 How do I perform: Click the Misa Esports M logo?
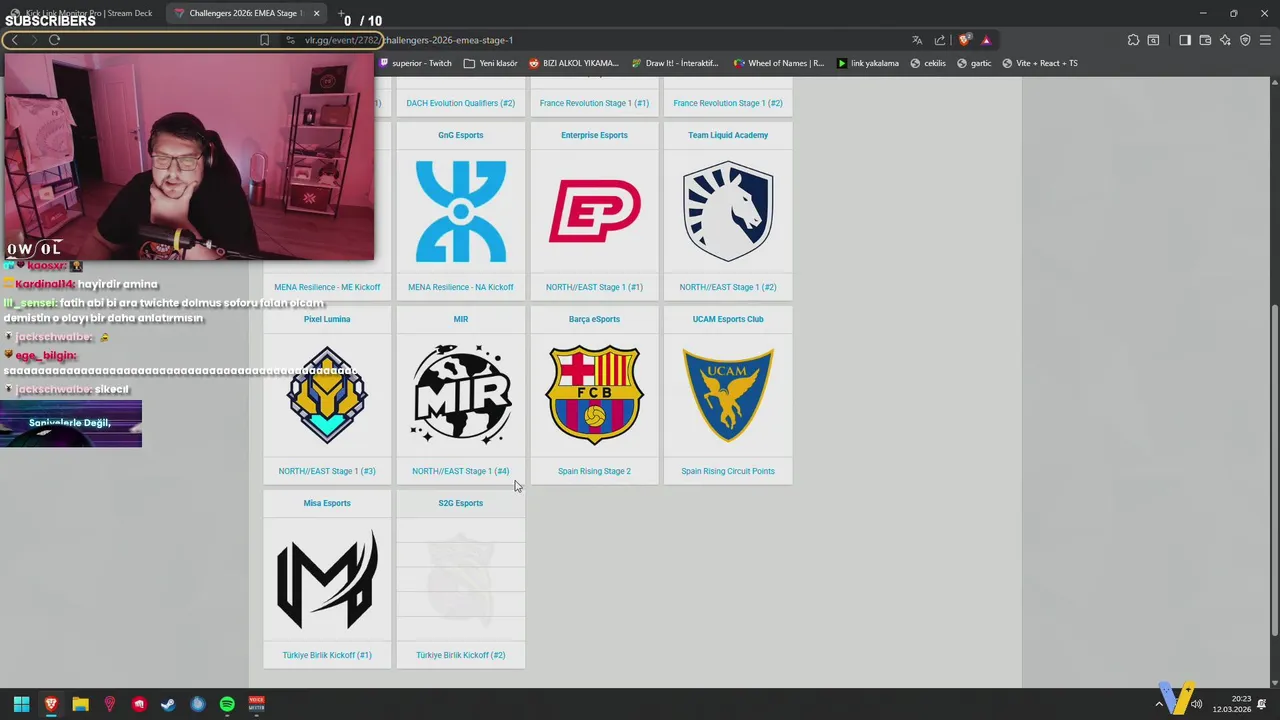327,579
